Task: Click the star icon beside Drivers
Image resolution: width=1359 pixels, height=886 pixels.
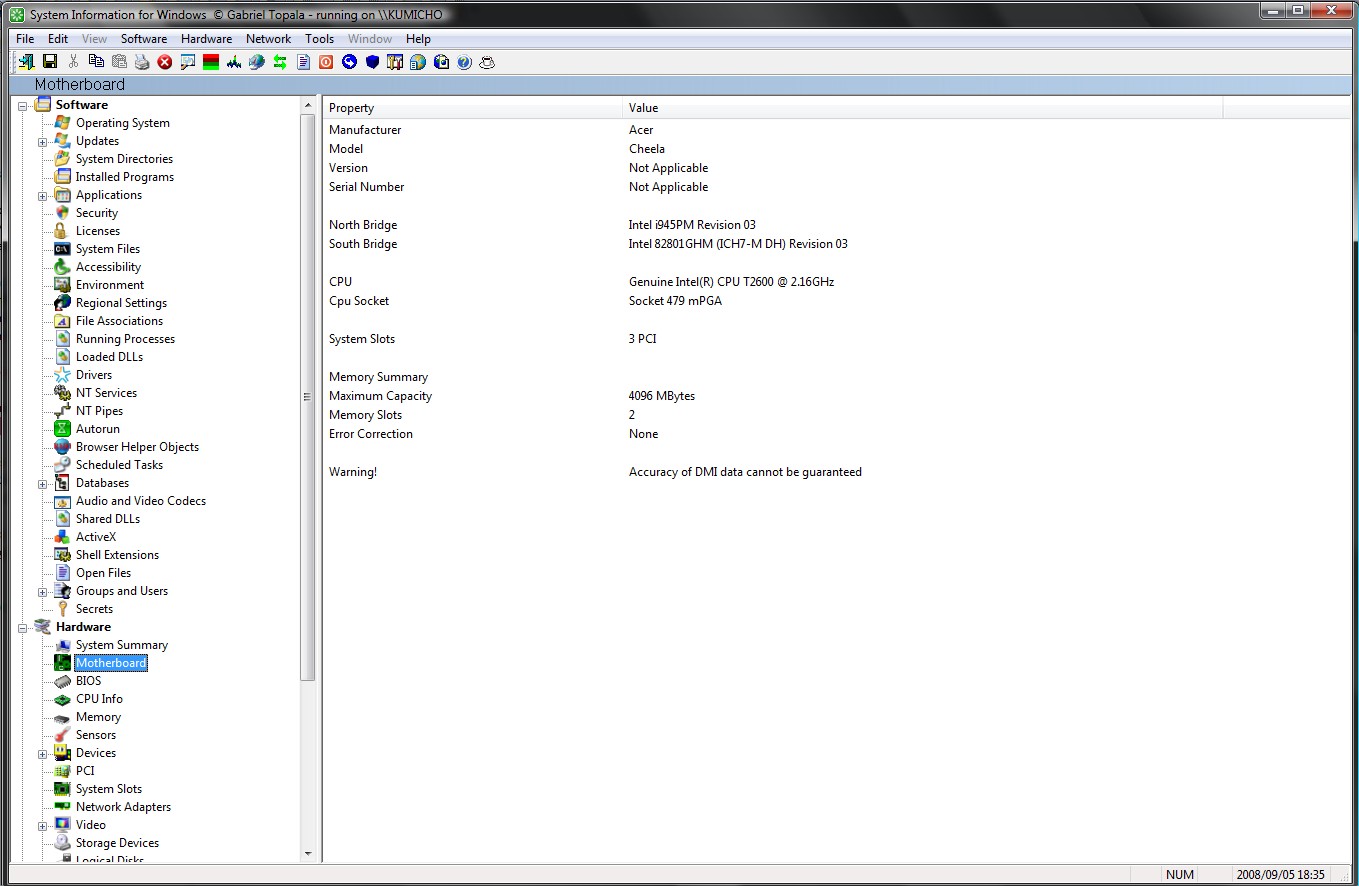Action: [62, 375]
